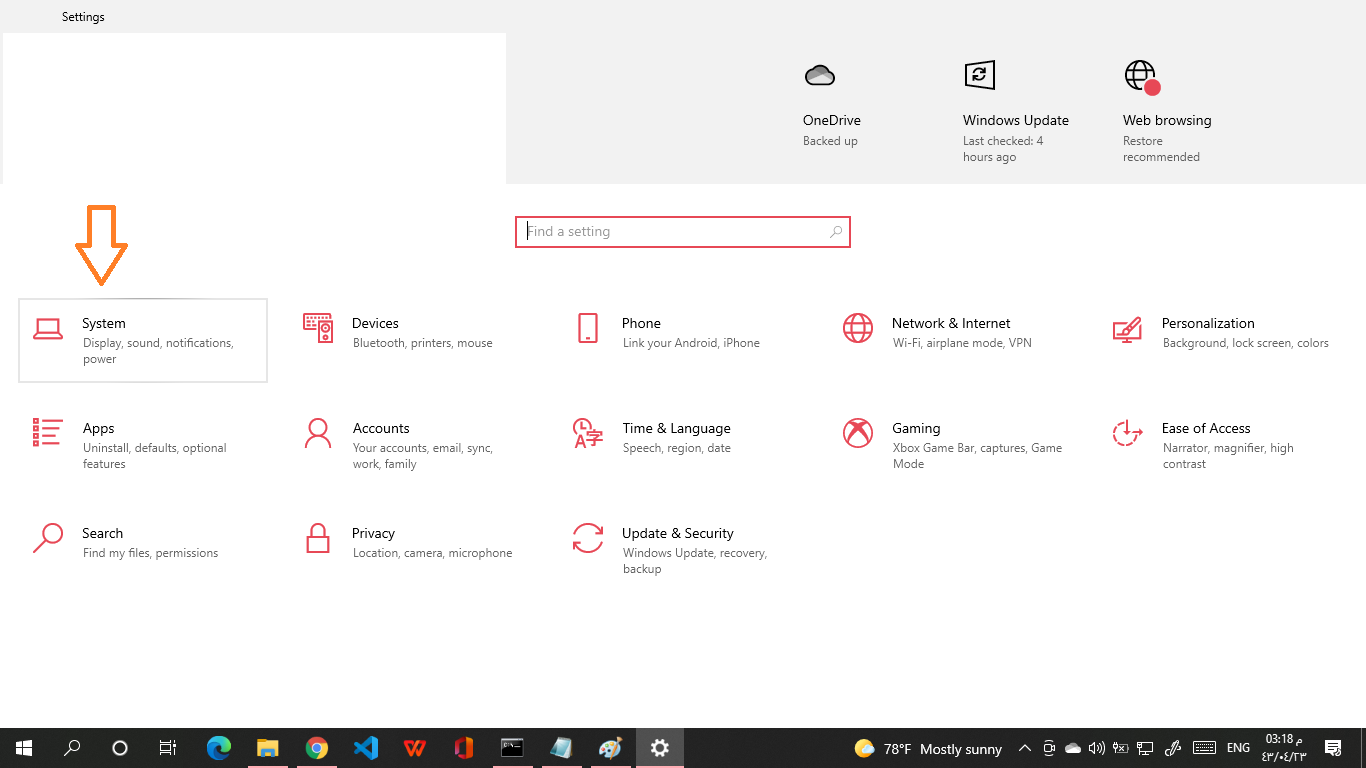Click the Windows Update status tile
Viewport: 1366px width, 768px height.
[x=1016, y=110]
